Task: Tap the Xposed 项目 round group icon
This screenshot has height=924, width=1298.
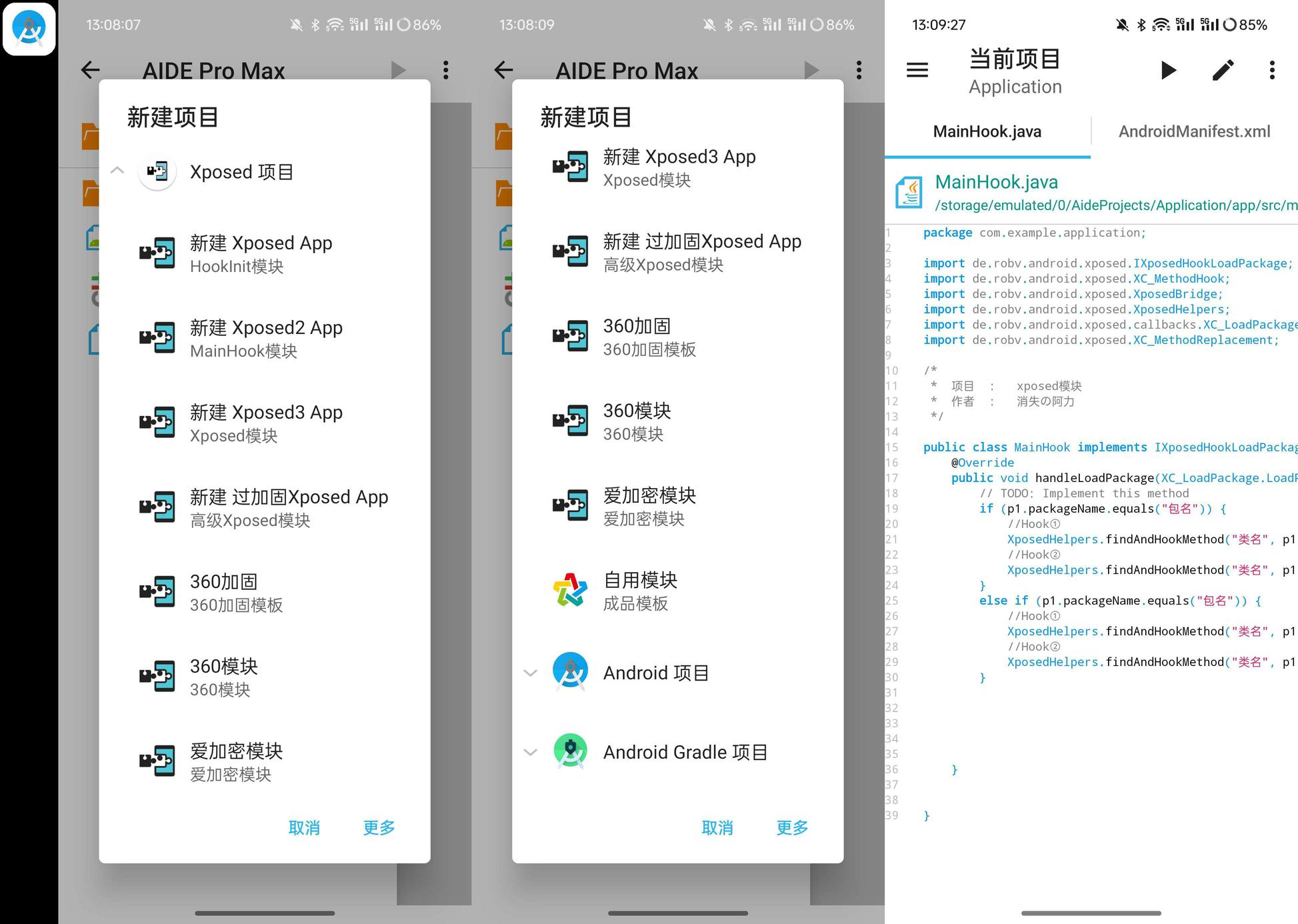Action: 157,171
